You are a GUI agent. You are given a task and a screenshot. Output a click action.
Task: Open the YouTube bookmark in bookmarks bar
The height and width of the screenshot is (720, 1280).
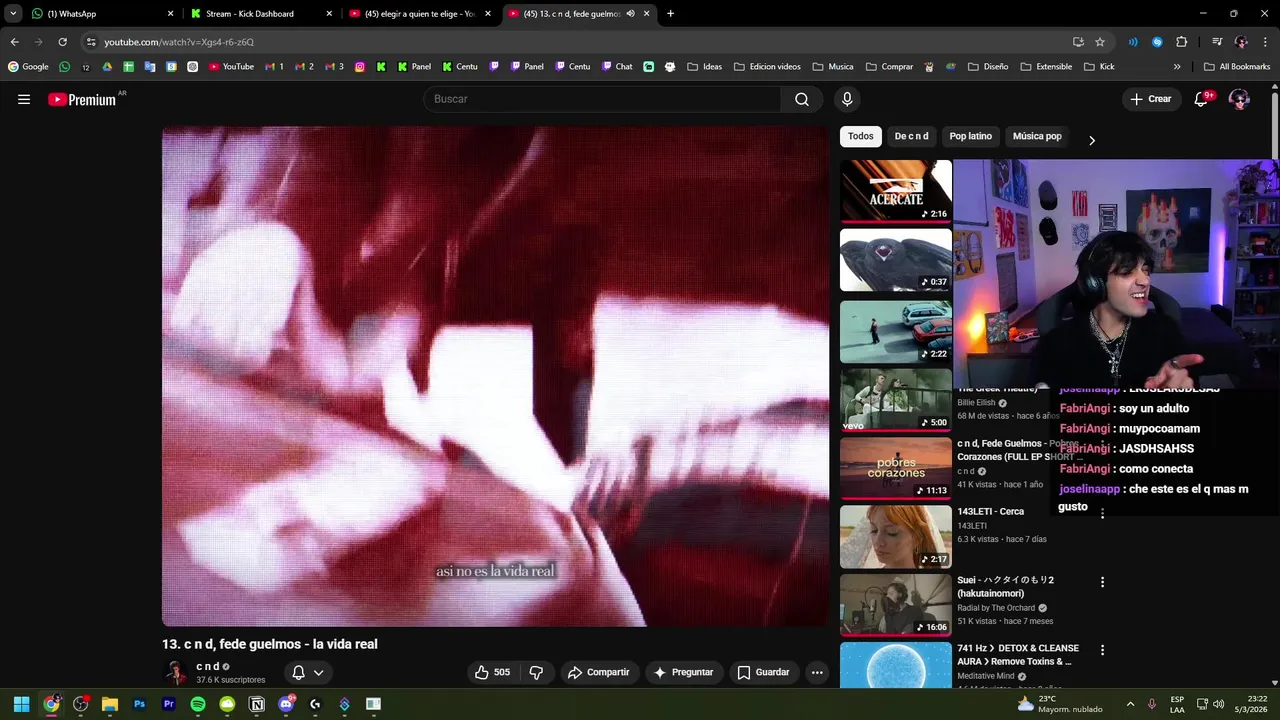pyautogui.click(x=231, y=67)
